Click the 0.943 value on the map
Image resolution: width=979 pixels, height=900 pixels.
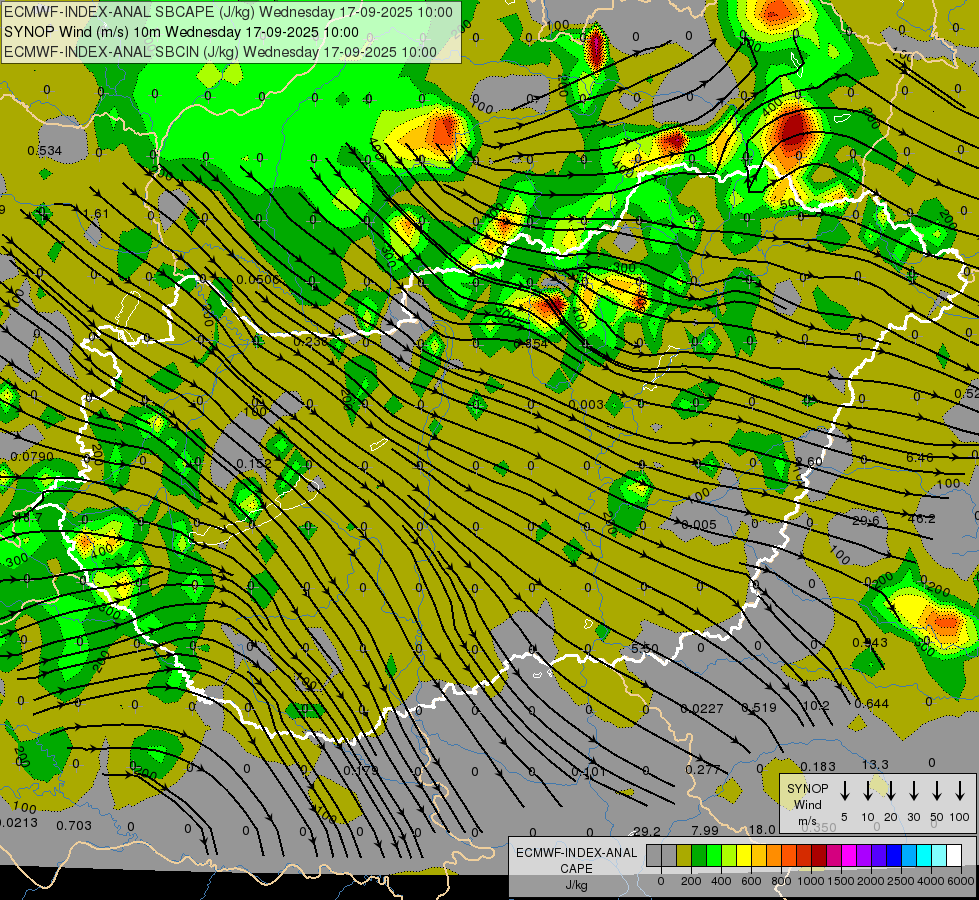(870, 643)
